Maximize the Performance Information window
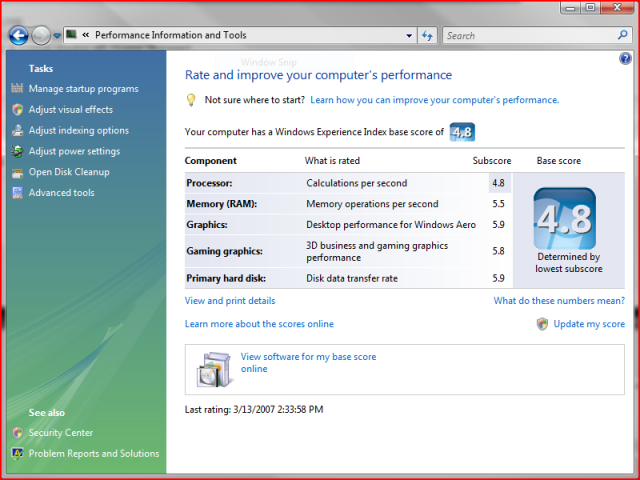This screenshot has width=640, height=480. point(590,8)
